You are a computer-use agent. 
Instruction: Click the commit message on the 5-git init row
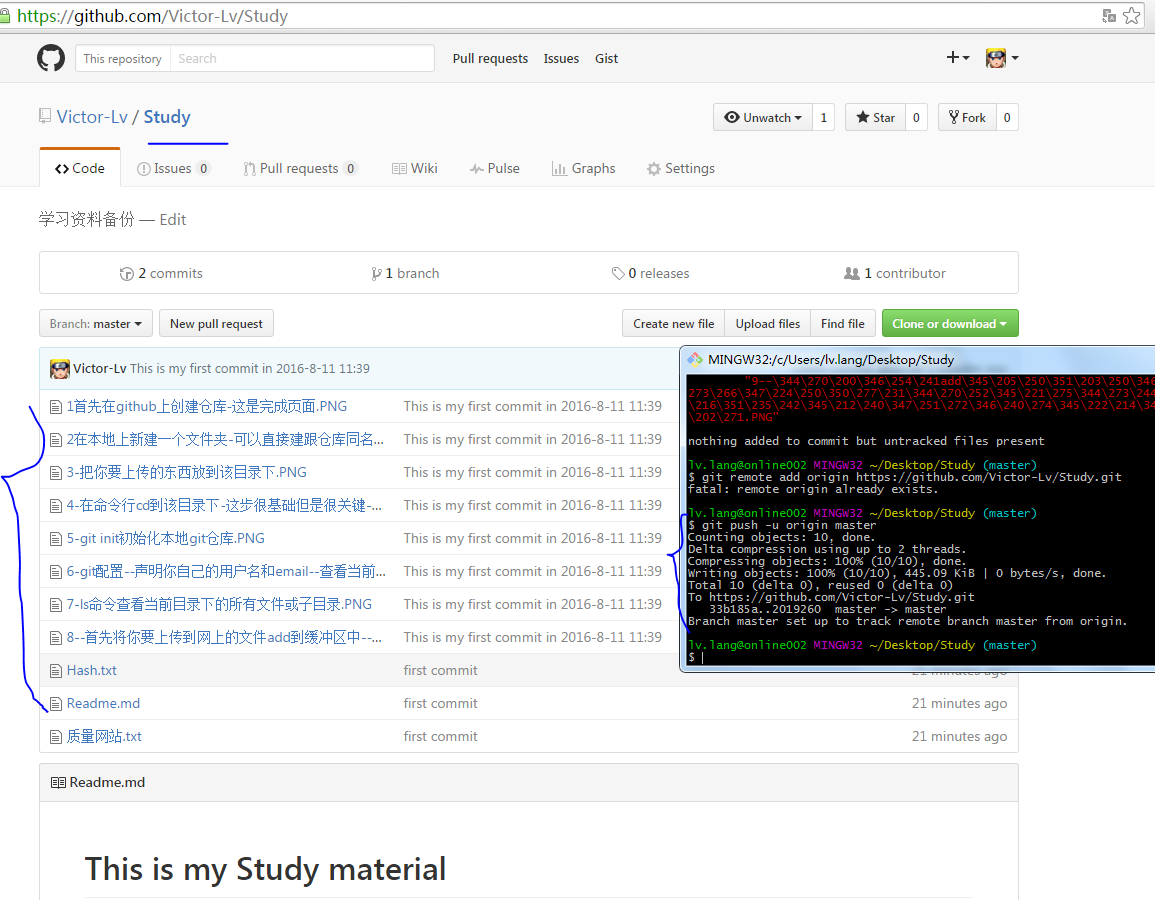(x=533, y=538)
